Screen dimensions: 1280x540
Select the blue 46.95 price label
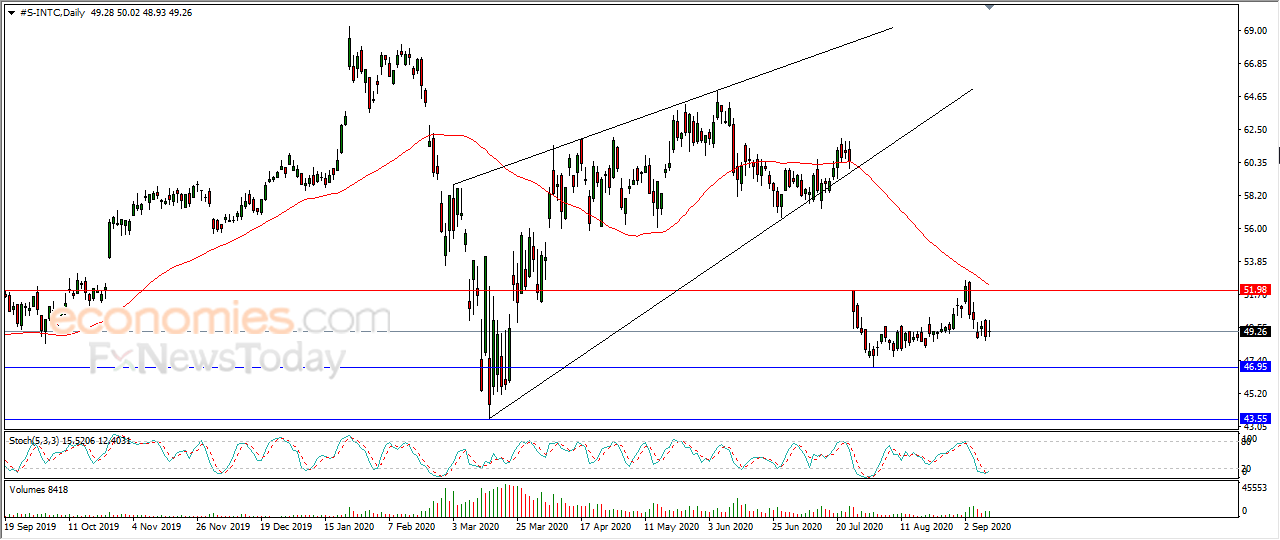pos(1254,367)
